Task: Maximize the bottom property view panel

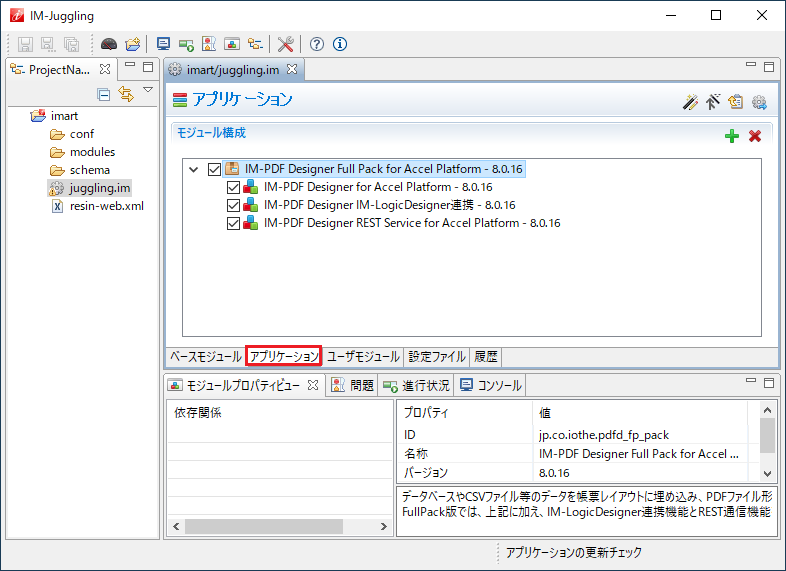Action: 769,383
